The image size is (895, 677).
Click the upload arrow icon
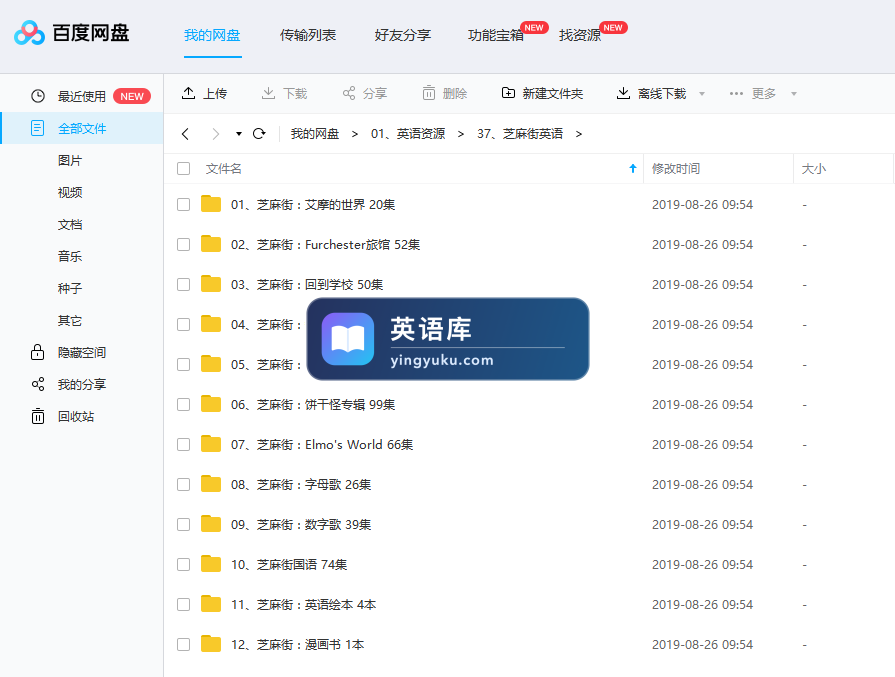point(188,93)
